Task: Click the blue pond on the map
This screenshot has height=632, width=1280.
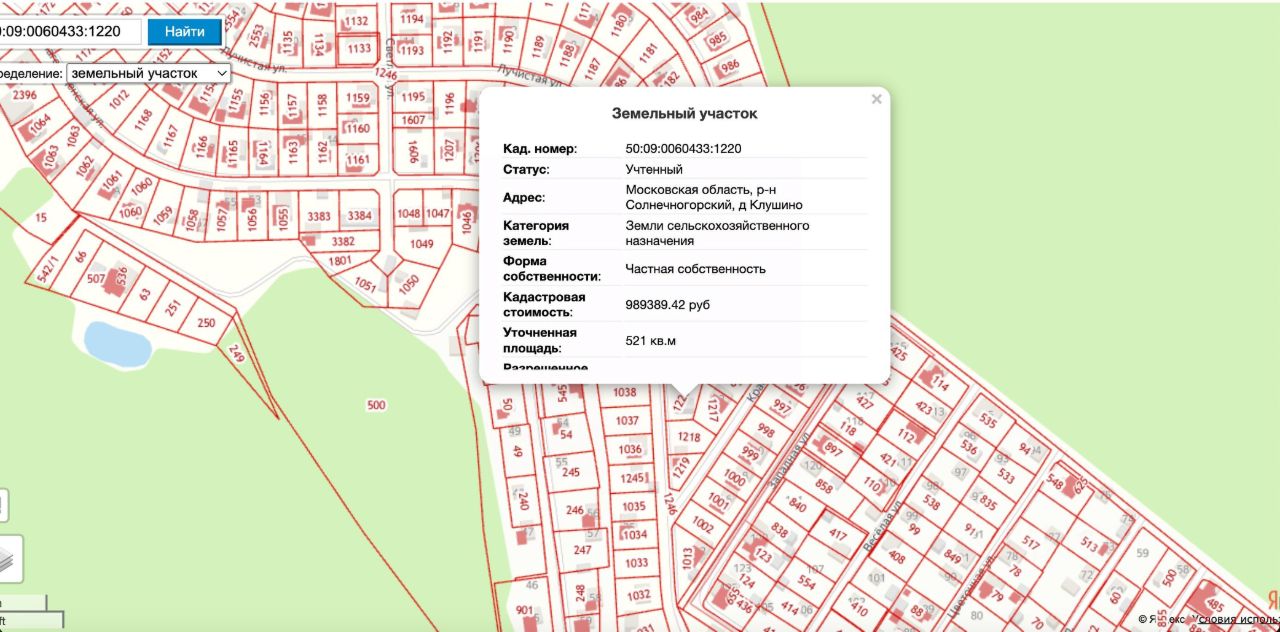Action: point(117,343)
